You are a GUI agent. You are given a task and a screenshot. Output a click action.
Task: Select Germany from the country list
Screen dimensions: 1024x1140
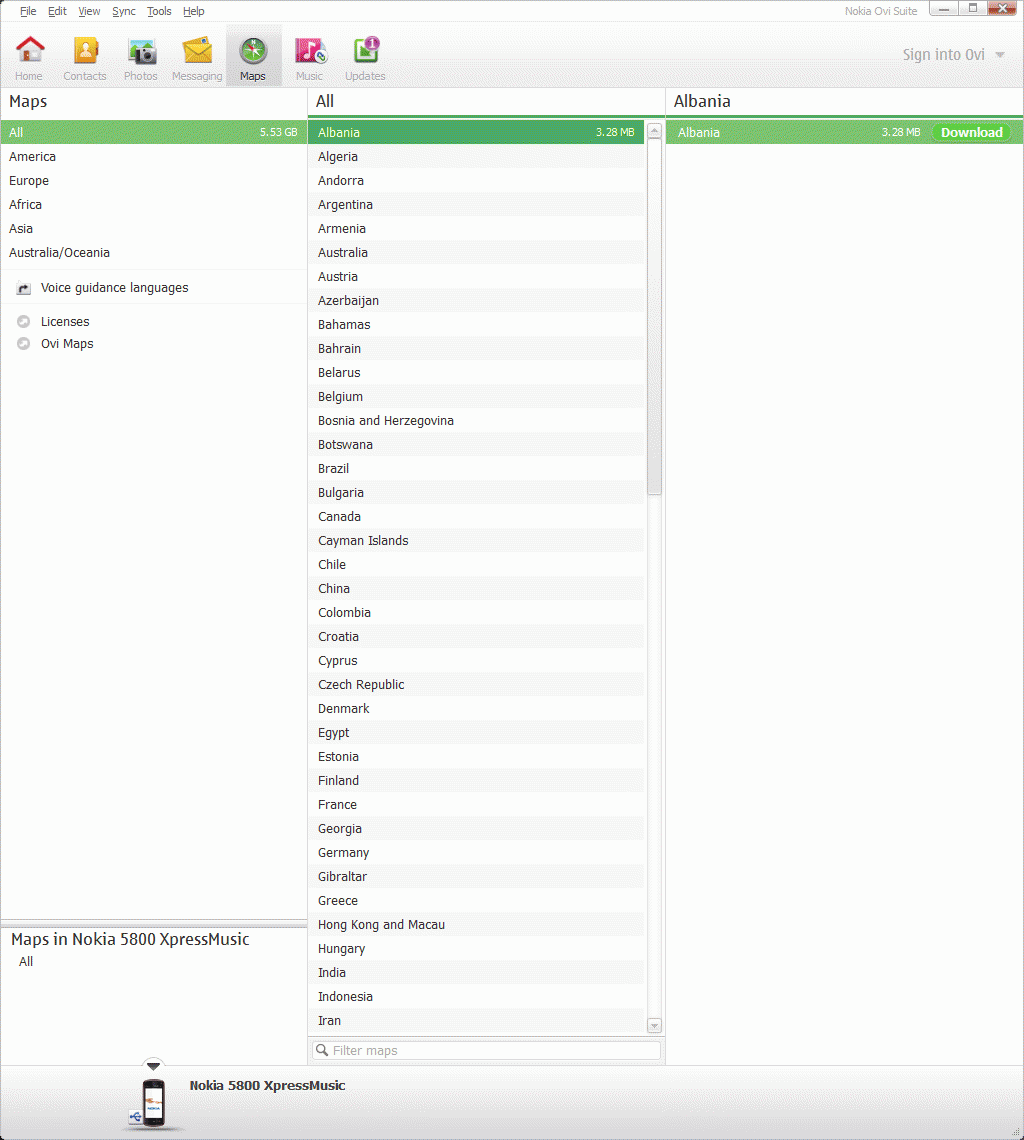click(344, 853)
